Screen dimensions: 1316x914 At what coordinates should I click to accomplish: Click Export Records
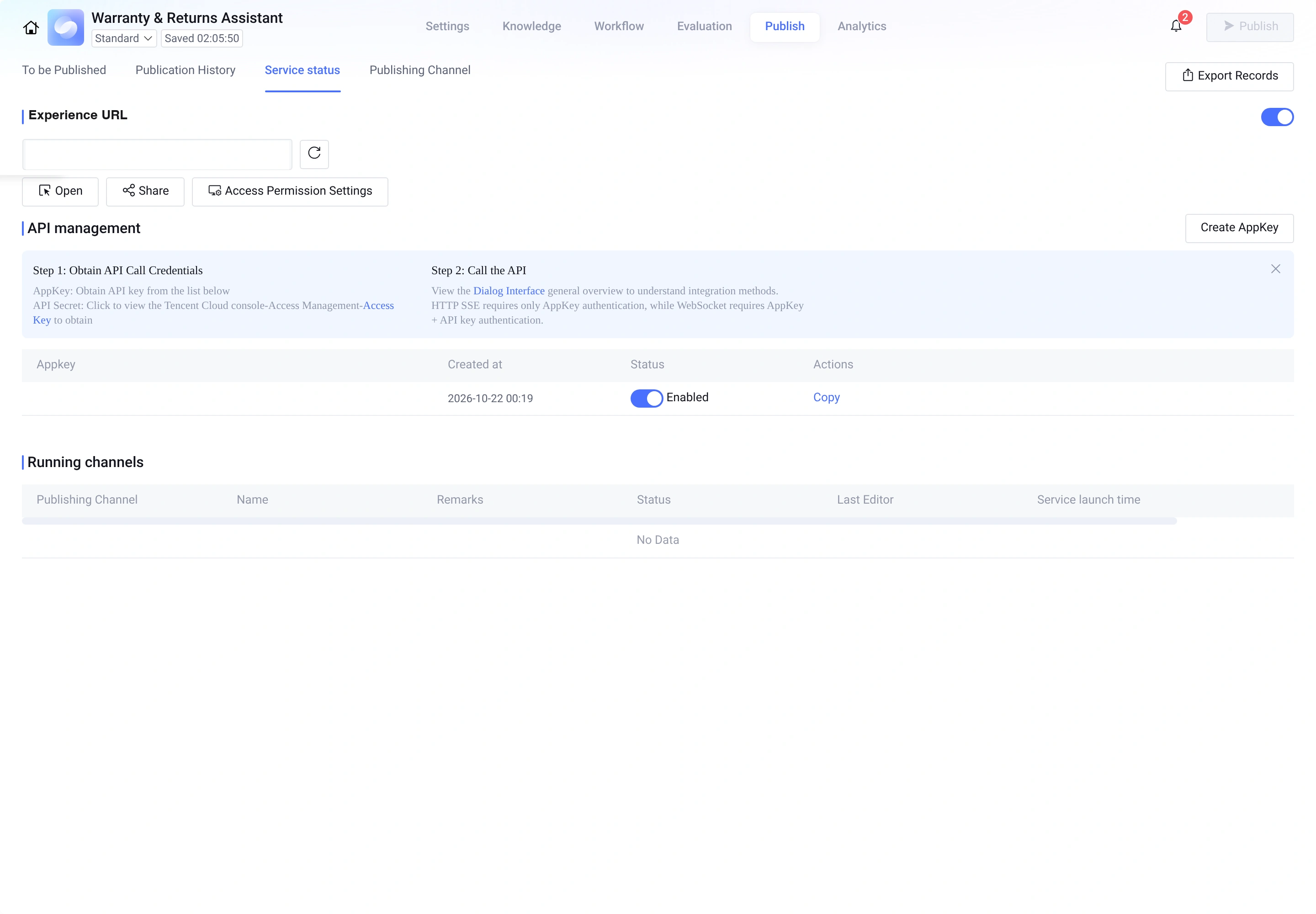[1229, 76]
